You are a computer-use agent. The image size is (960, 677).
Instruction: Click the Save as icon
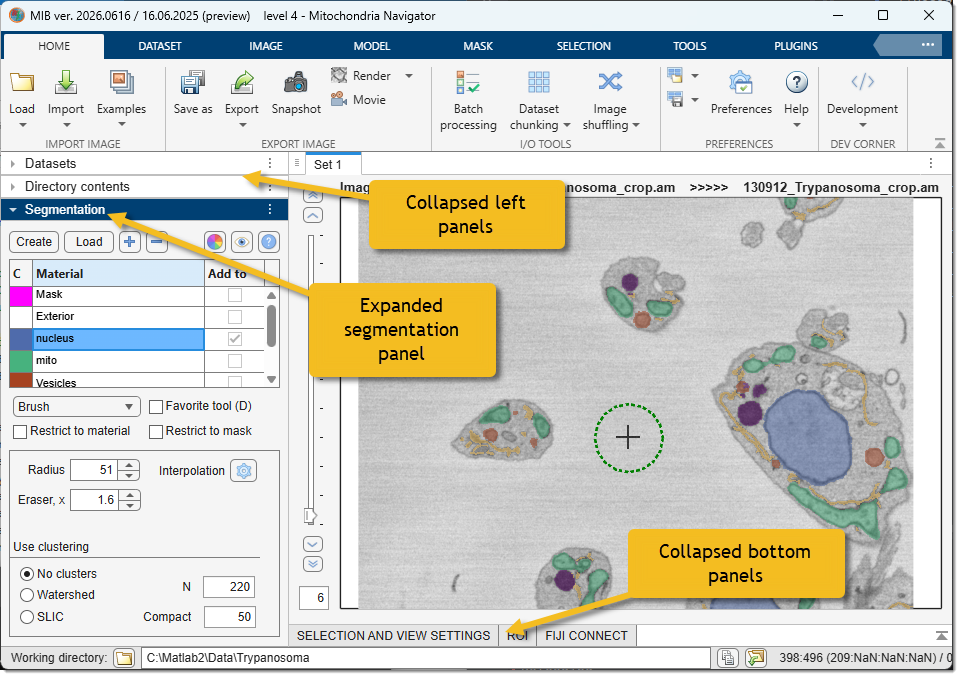click(192, 82)
